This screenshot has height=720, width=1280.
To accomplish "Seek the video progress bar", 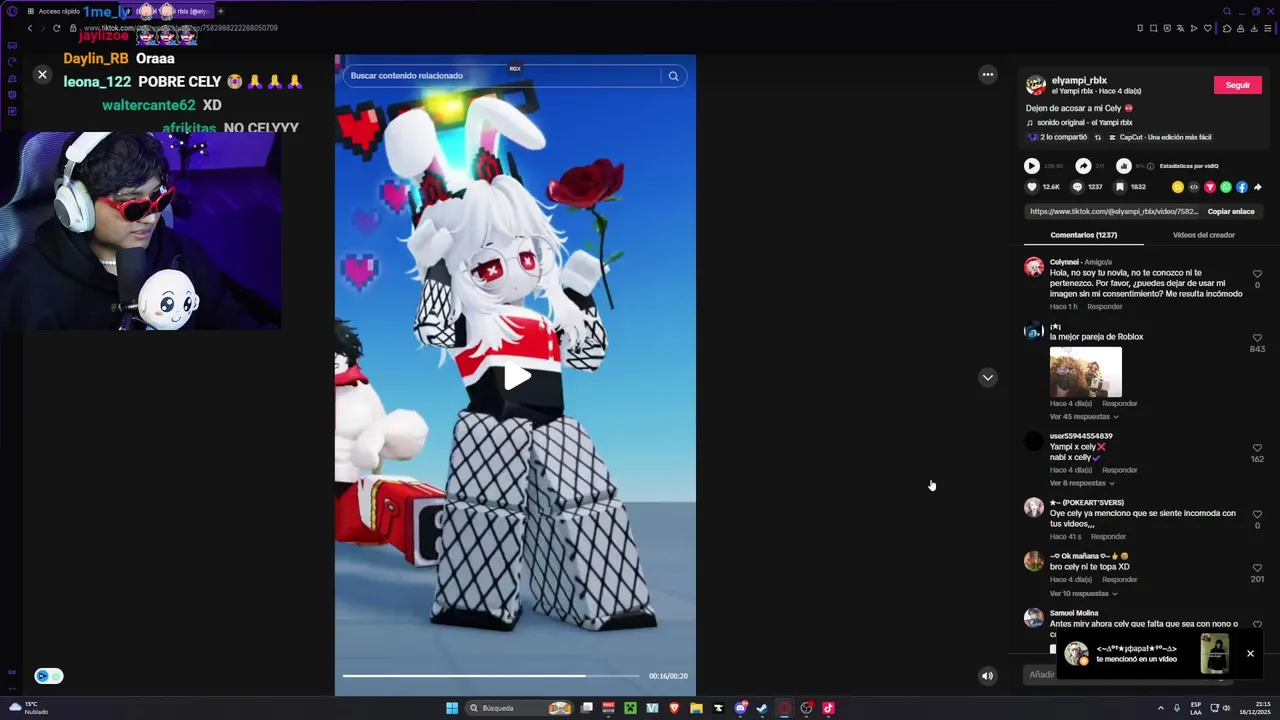I will click(x=490, y=676).
